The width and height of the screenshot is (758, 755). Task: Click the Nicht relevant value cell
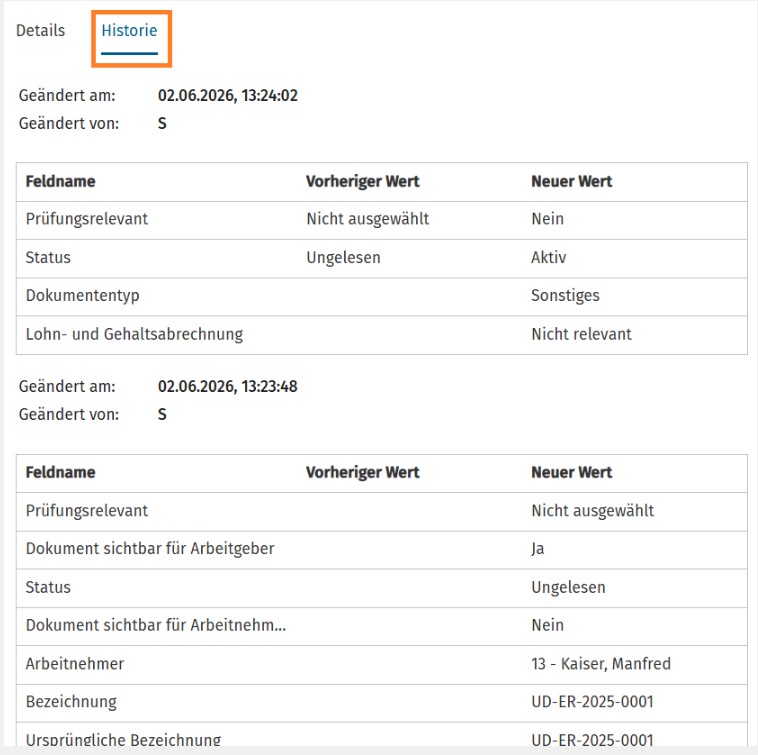coord(582,334)
